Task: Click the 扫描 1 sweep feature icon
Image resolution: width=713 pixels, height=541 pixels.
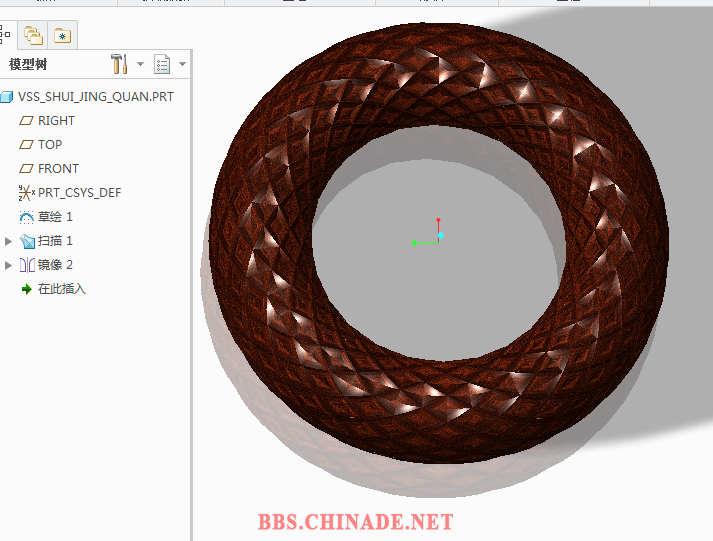Action: 26,241
